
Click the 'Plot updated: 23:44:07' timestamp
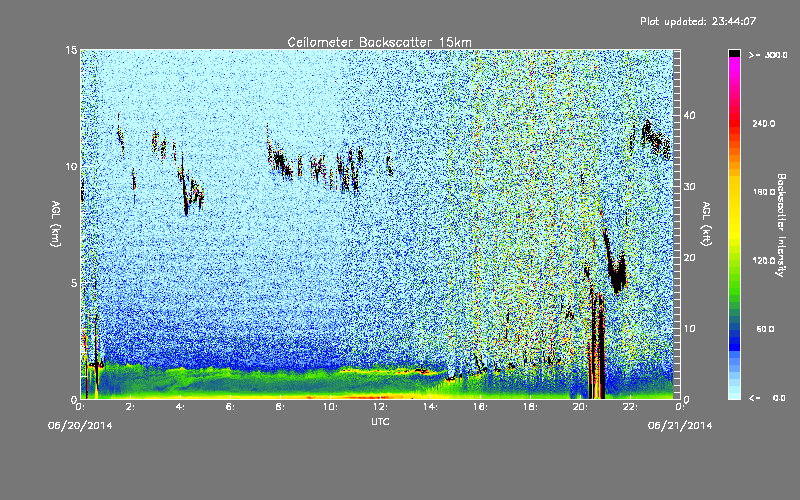(698, 21)
